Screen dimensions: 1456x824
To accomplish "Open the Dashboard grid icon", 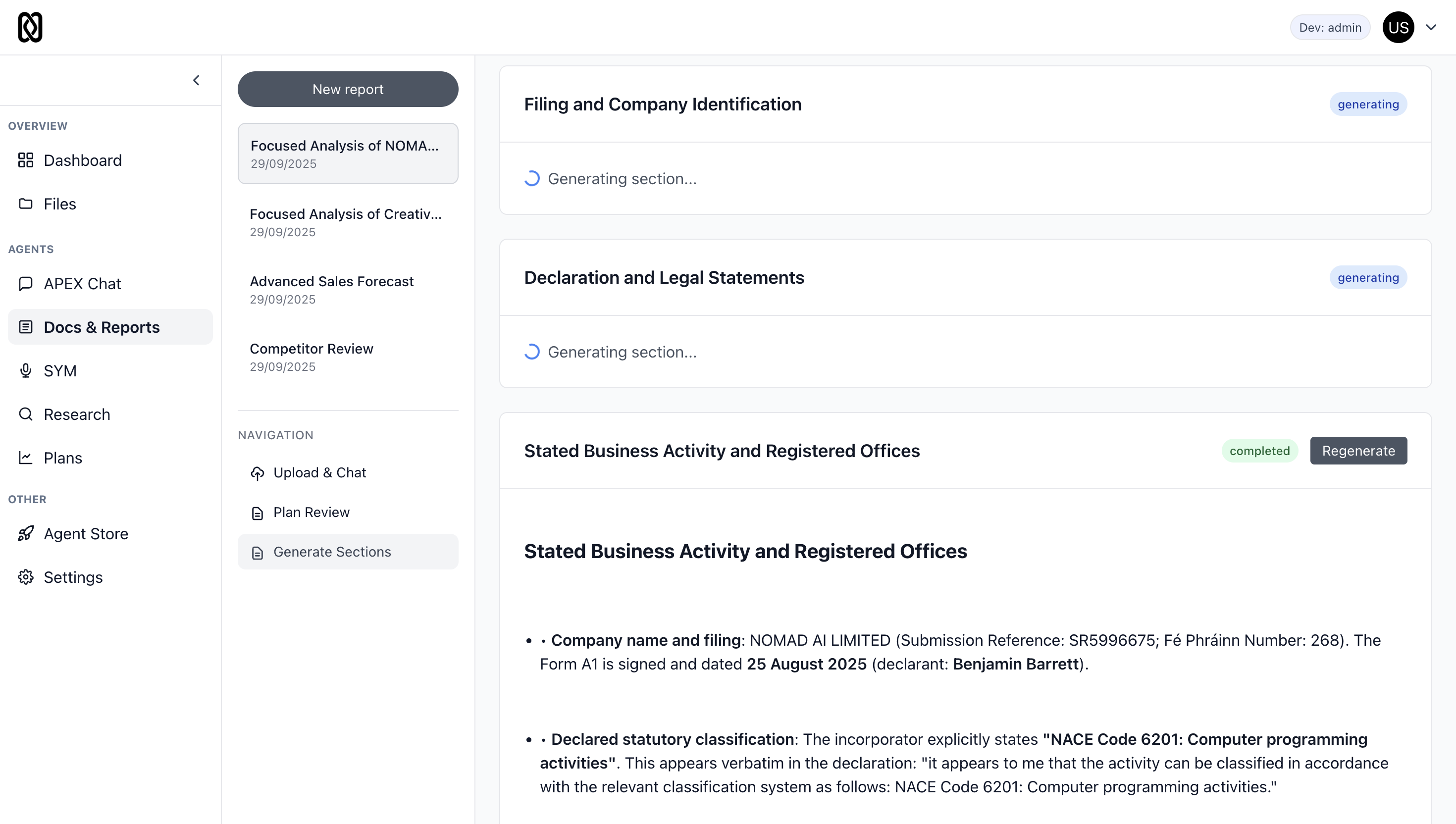I will (25, 160).
